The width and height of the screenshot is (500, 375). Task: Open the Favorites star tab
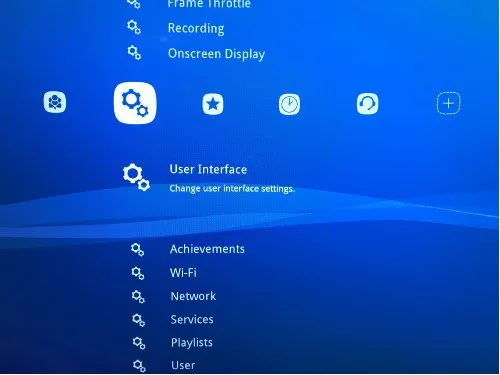tap(213, 104)
